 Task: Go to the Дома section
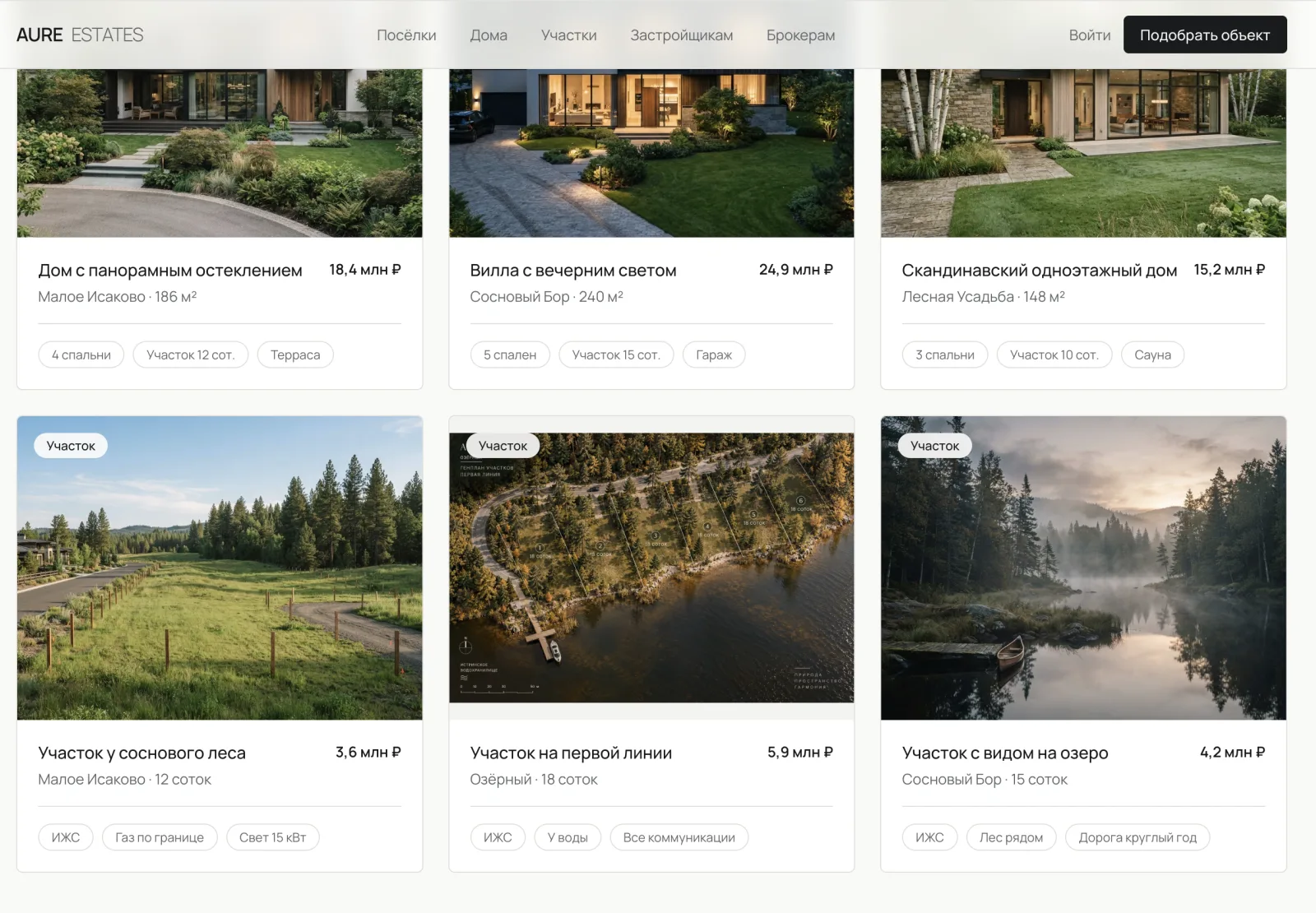point(489,35)
